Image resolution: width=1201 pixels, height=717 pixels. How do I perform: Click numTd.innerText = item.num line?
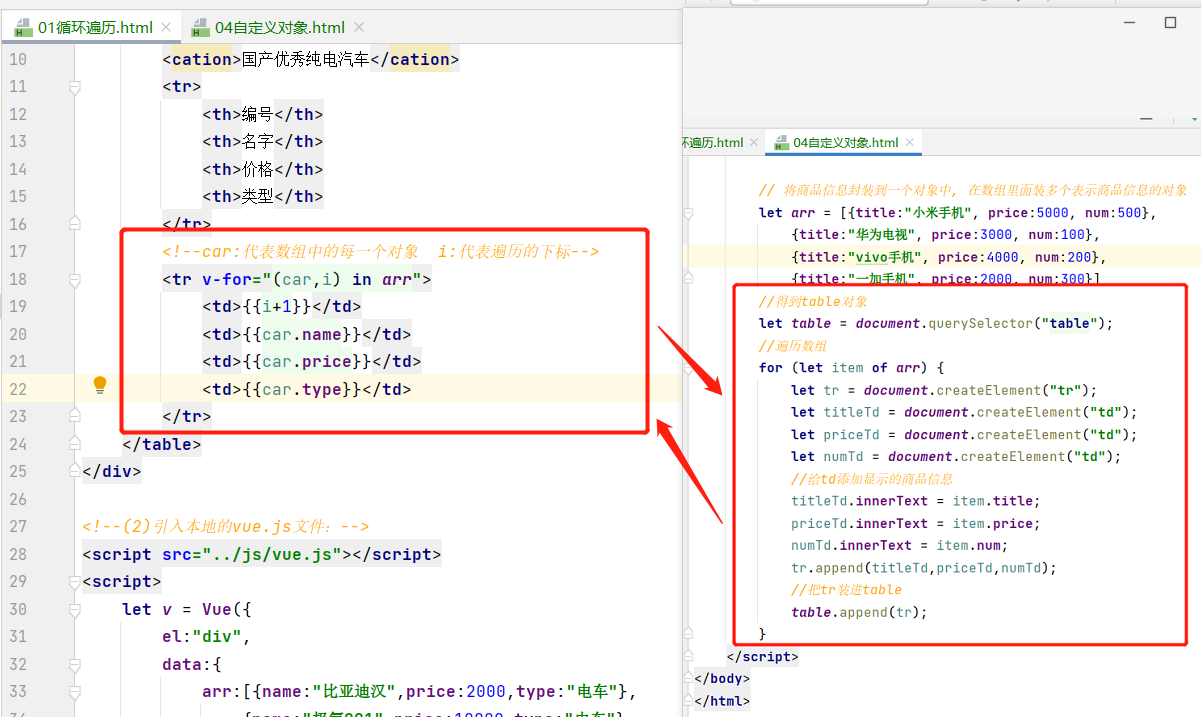[x=899, y=545]
